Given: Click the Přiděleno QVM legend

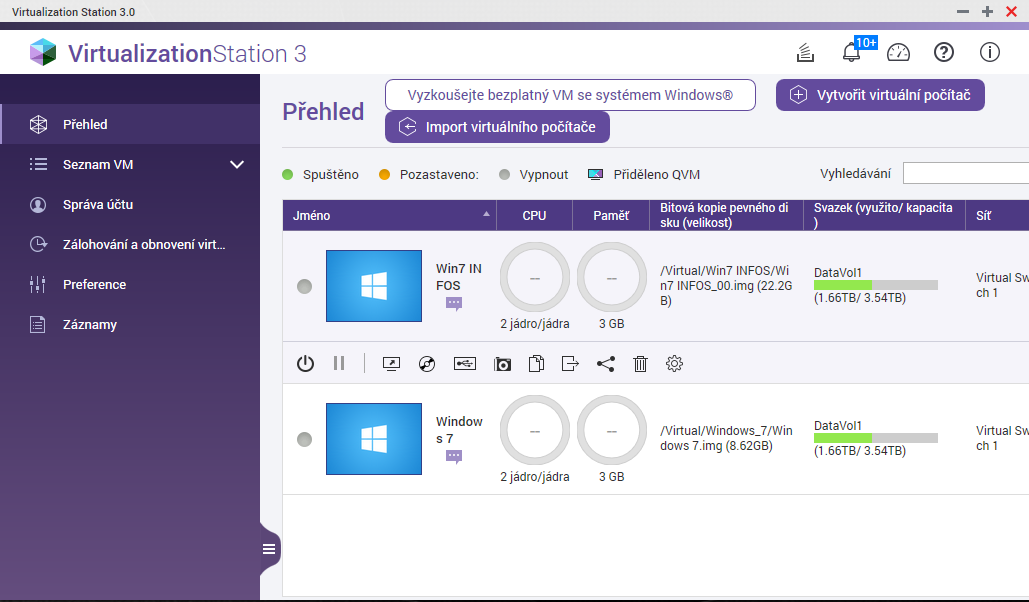Looking at the screenshot, I should pos(644,175).
